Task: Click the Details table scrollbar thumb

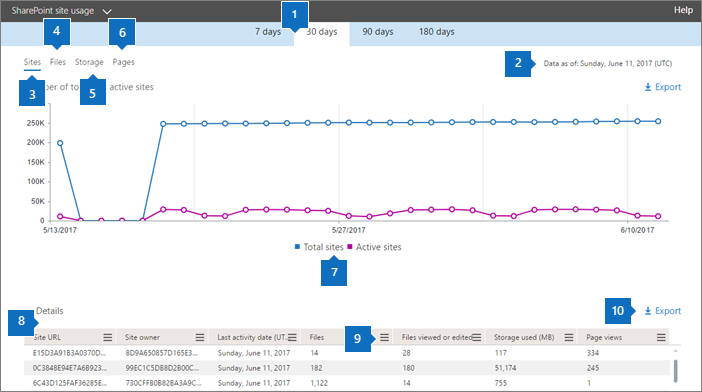Action: coord(676,371)
